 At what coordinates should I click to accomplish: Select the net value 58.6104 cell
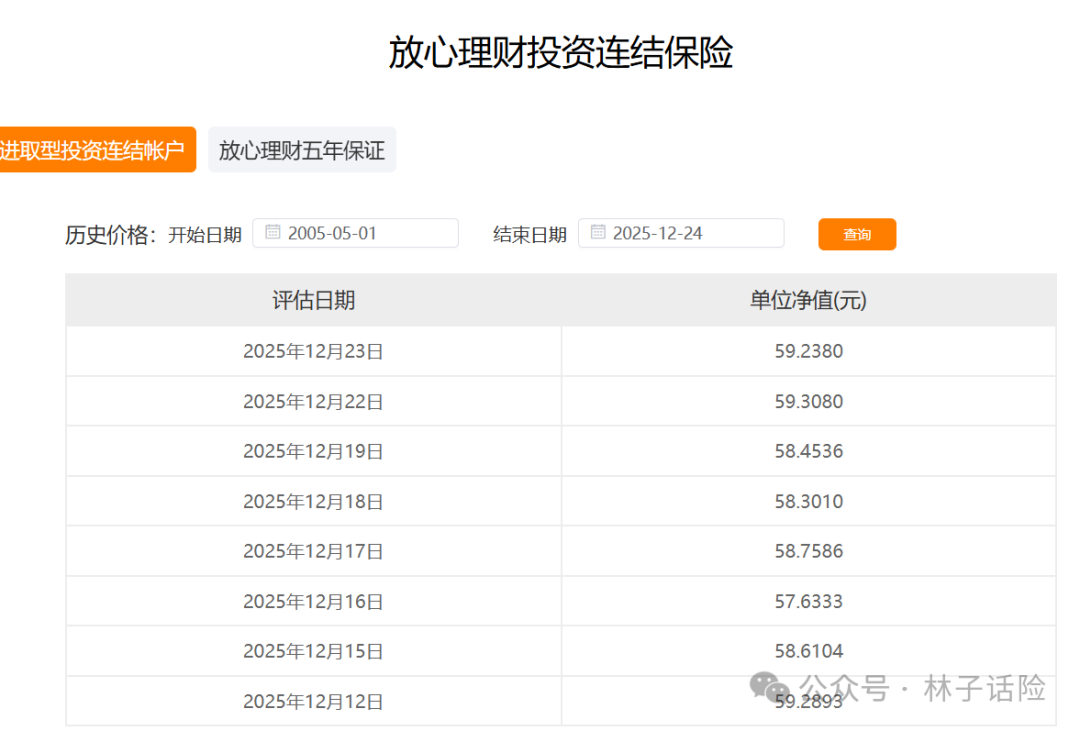point(808,651)
